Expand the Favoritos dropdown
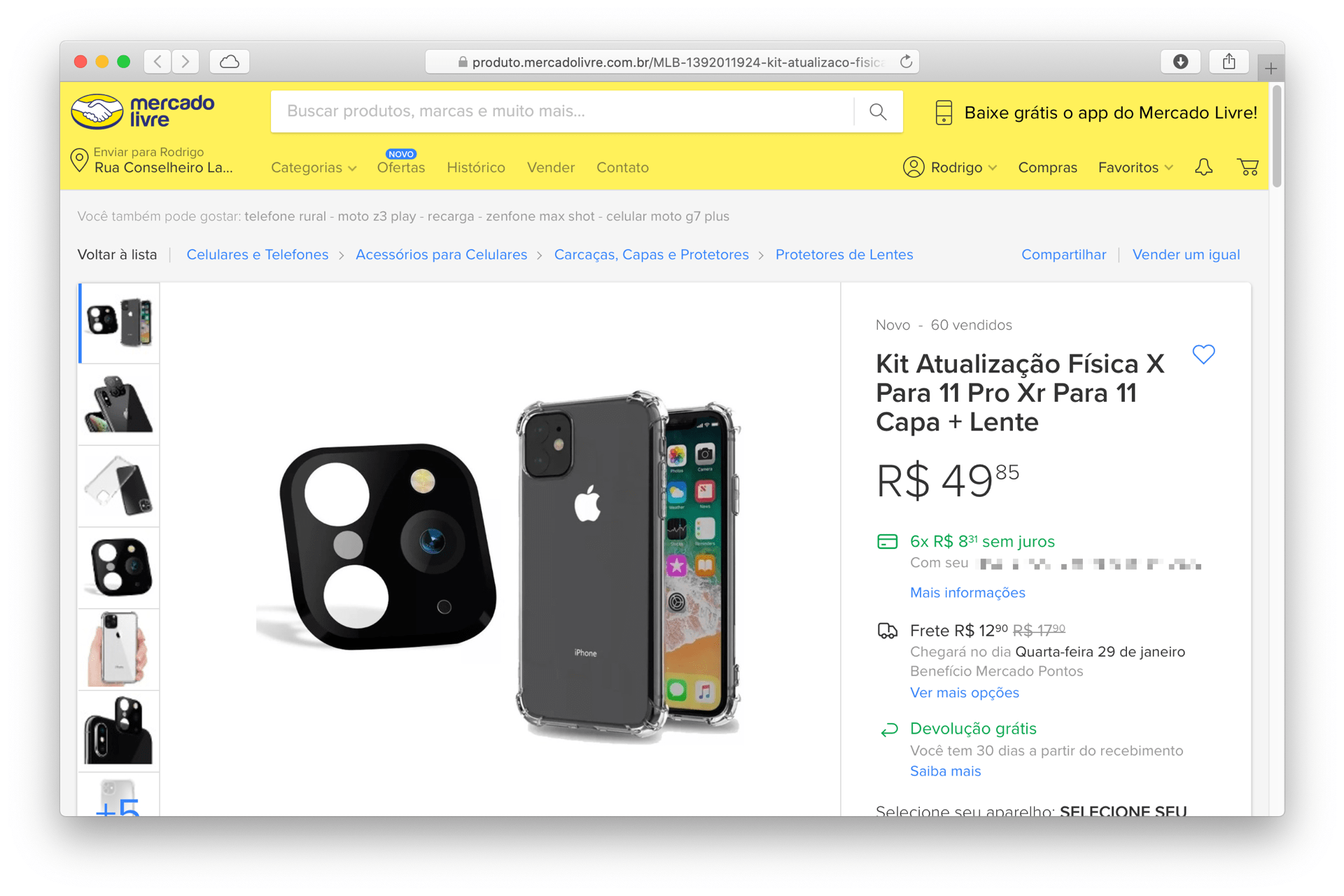This screenshot has width=1344, height=896. [x=1134, y=167]
